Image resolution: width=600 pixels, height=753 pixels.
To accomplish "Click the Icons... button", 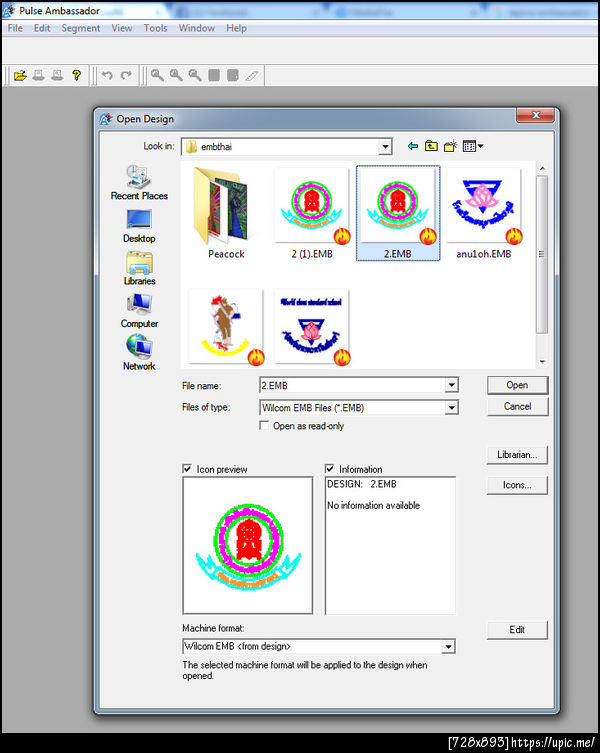I will click(x=517, y=485).
